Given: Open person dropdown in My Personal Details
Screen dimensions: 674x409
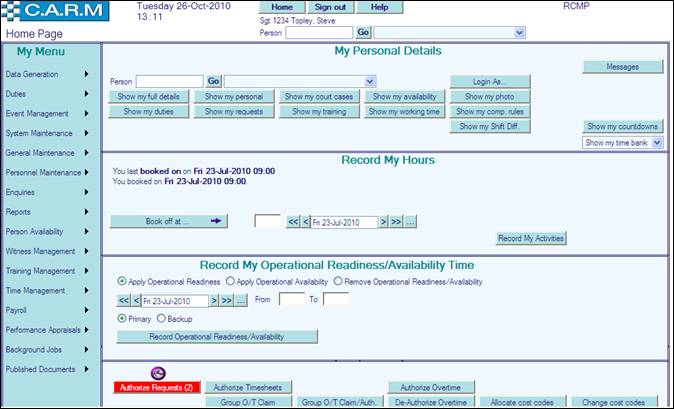Looking at the screenshot, I should click(x=300, y=81).
